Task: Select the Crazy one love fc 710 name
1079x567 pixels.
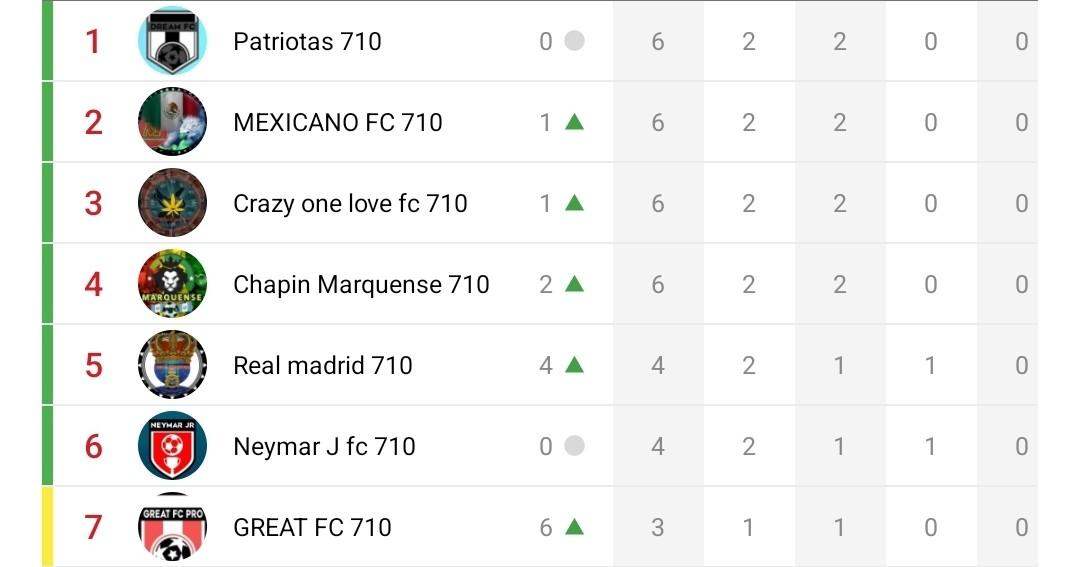Action: pos(350,203)
